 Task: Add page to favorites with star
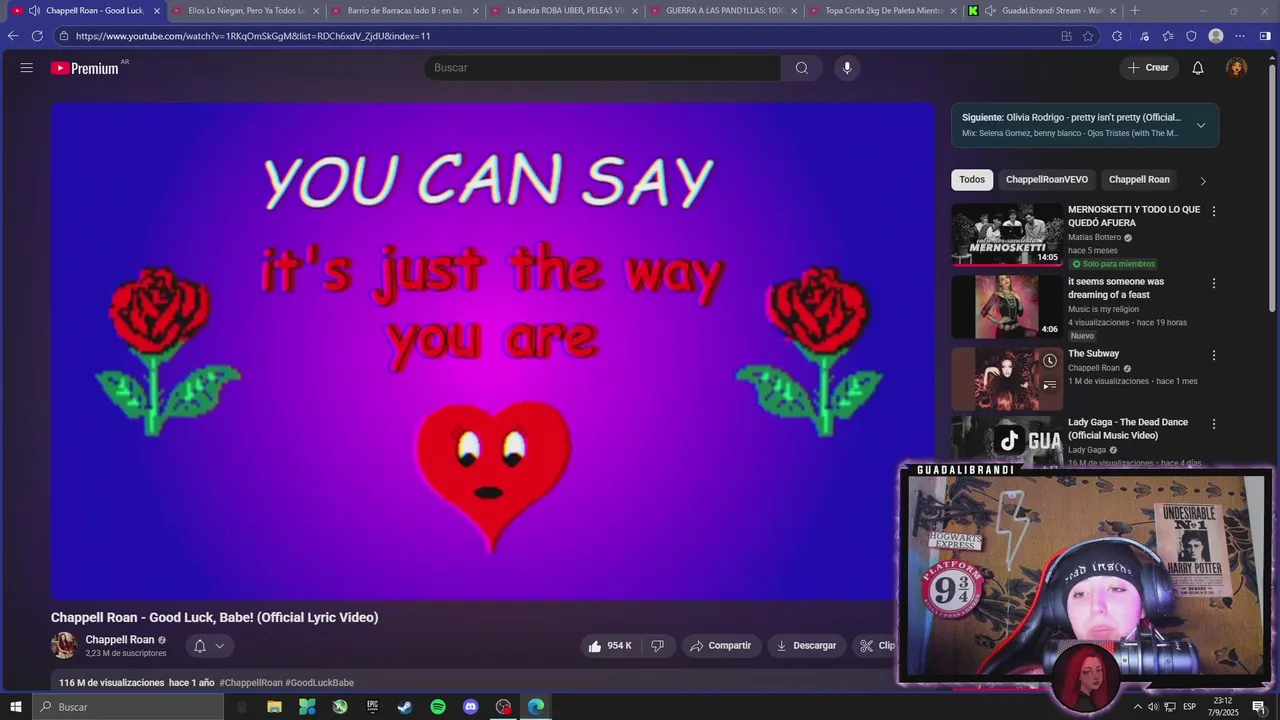(1088, 36)
